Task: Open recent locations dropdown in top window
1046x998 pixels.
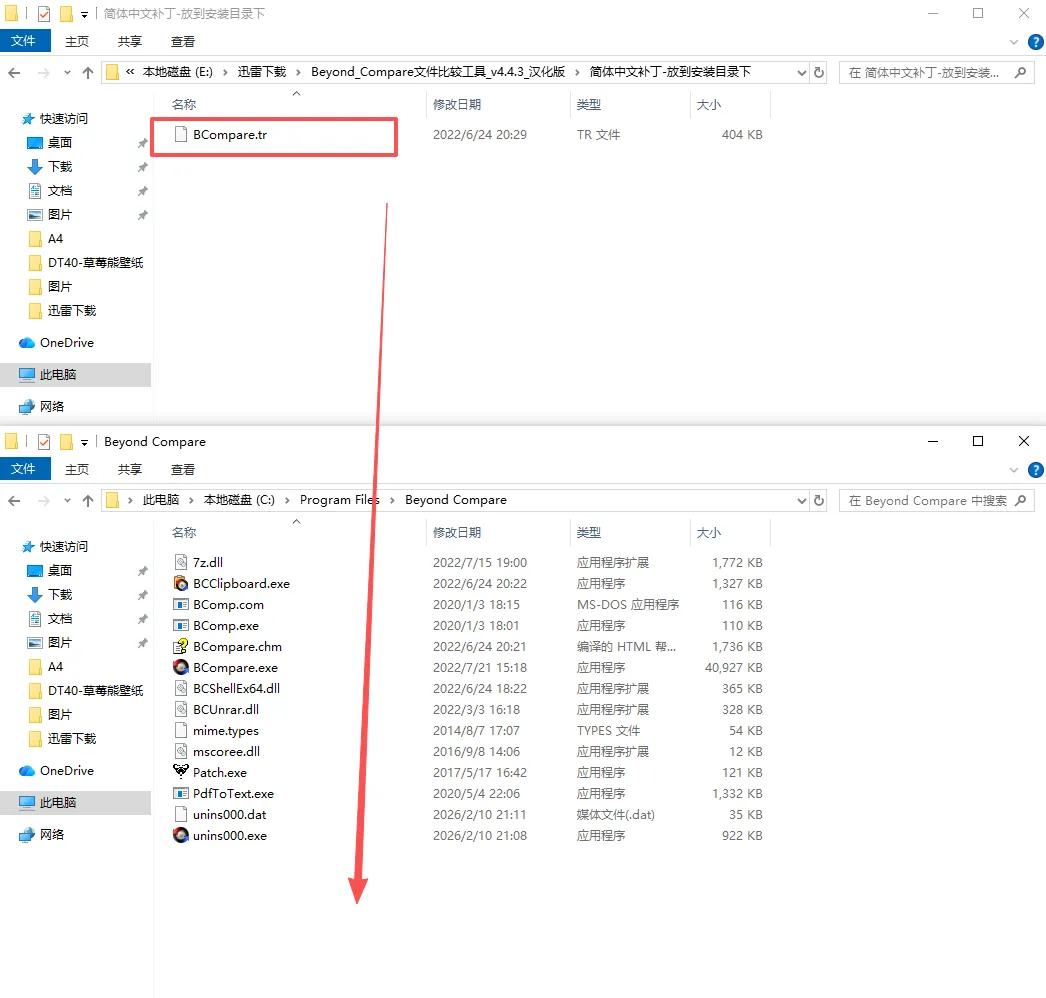Action: coord(67,73)
